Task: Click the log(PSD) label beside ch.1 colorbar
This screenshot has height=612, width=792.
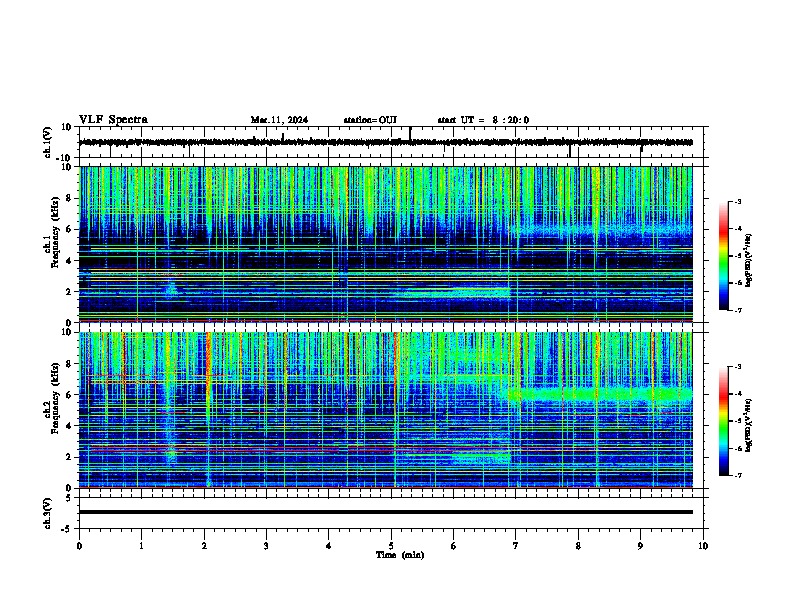Action: pyautogui.click(x=749, y=261)
